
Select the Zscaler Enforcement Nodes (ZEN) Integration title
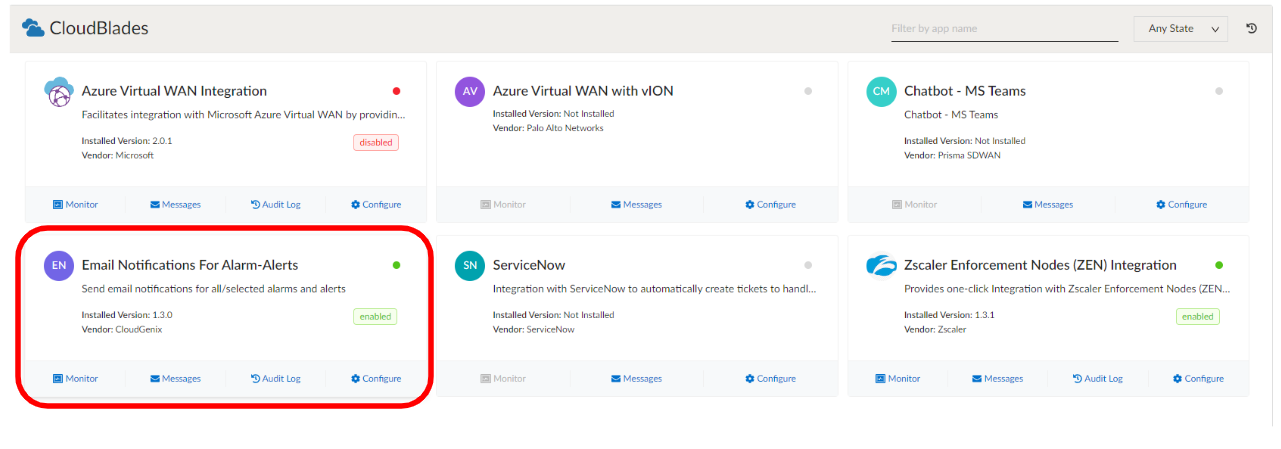1040,265
